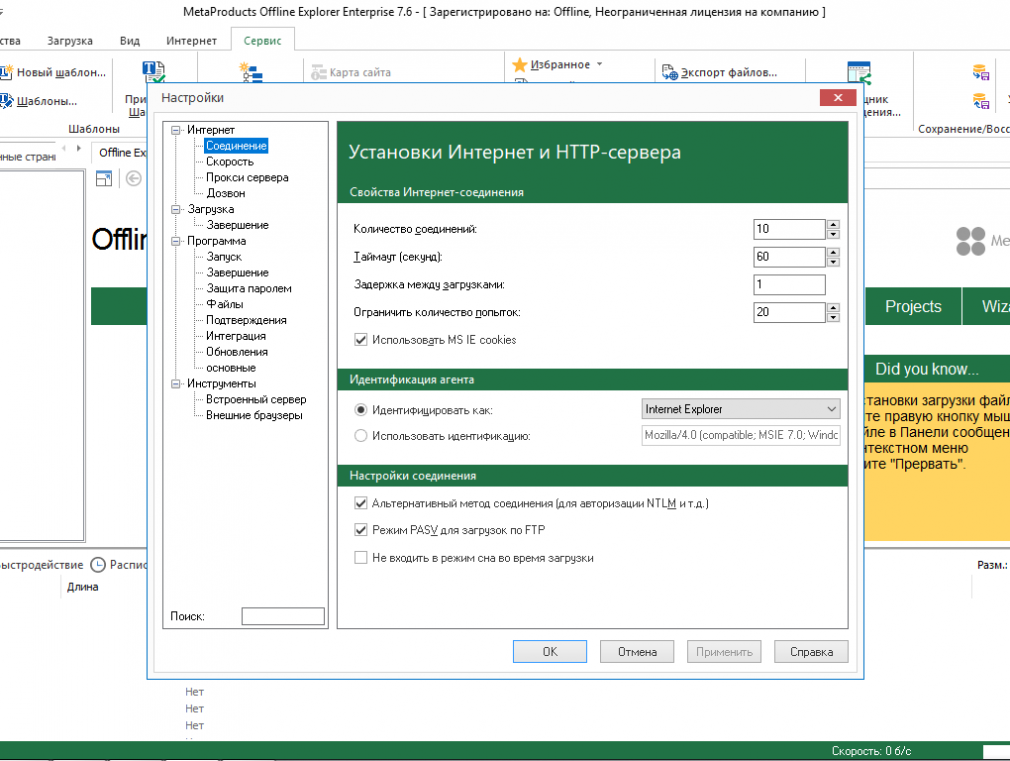Click the Задержка между загрузками field
This screenshot has height=761, width=1010.
tap(789, 284)
